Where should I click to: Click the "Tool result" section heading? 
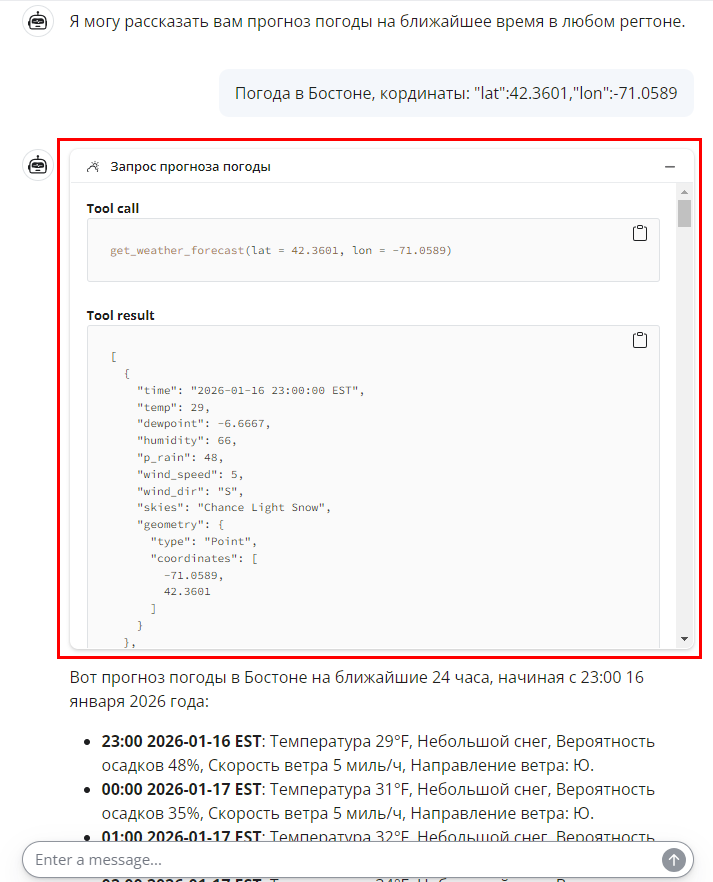[120, 315]
